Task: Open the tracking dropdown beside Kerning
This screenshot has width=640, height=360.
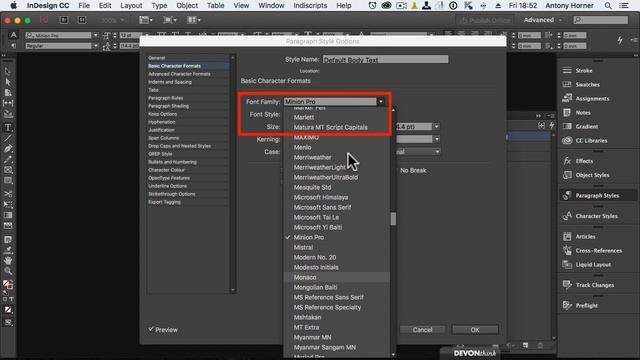Action: [x=437, y=140]
